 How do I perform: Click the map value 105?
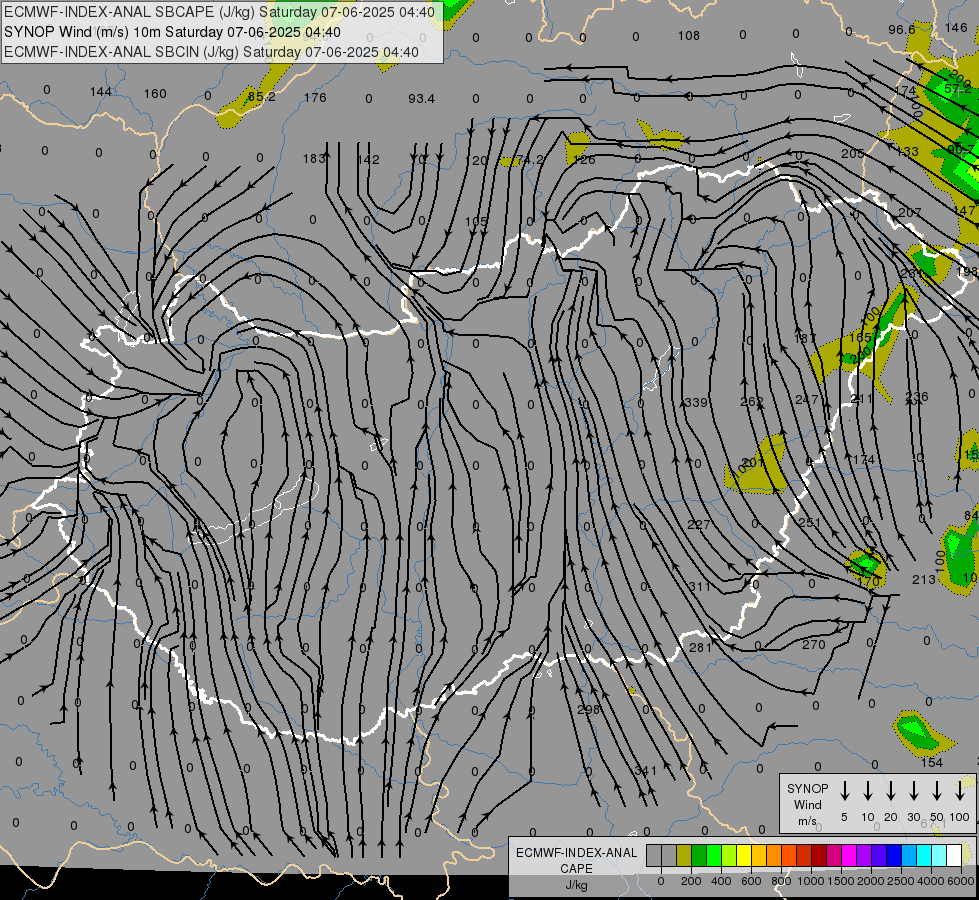pos(476,222)
